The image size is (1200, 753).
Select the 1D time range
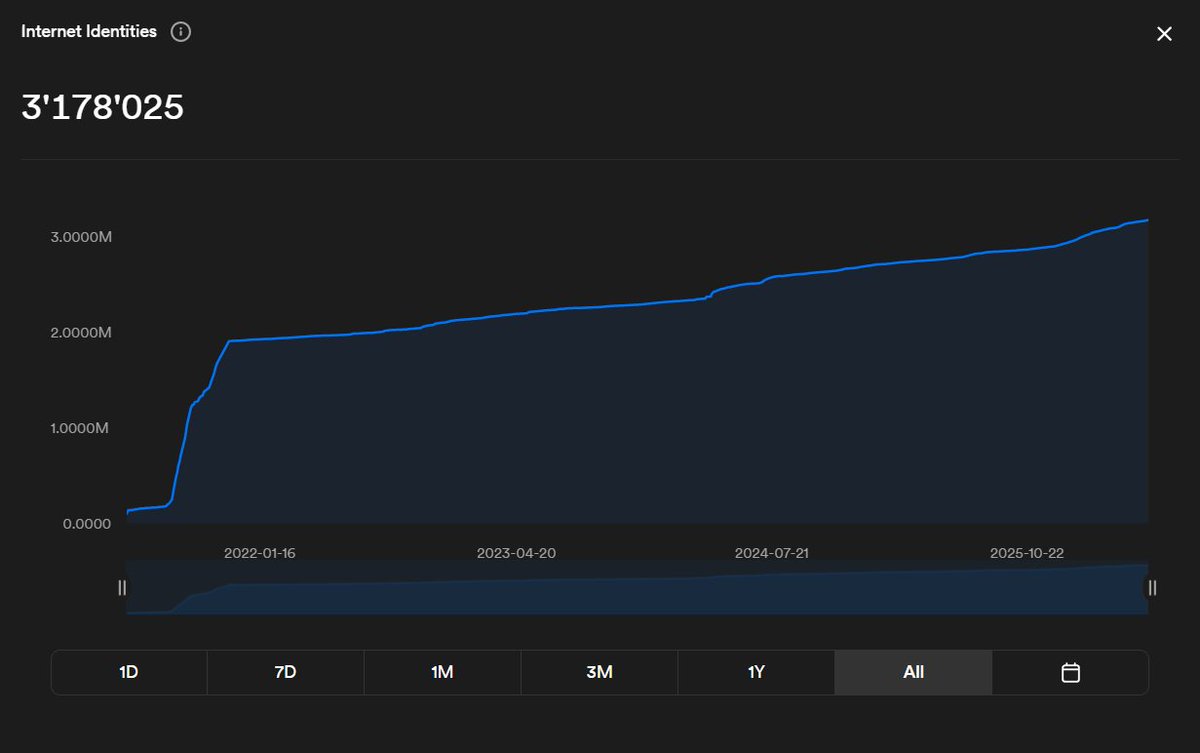point(129,672)
